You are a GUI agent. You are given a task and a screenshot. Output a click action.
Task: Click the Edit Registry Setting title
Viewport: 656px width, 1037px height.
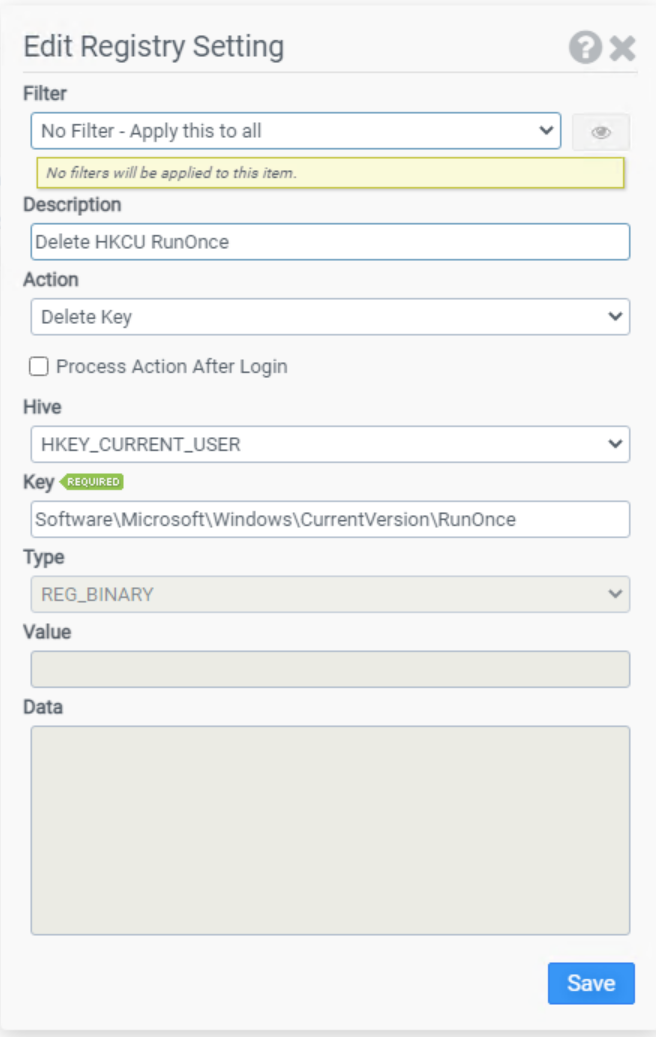(153, 47)
